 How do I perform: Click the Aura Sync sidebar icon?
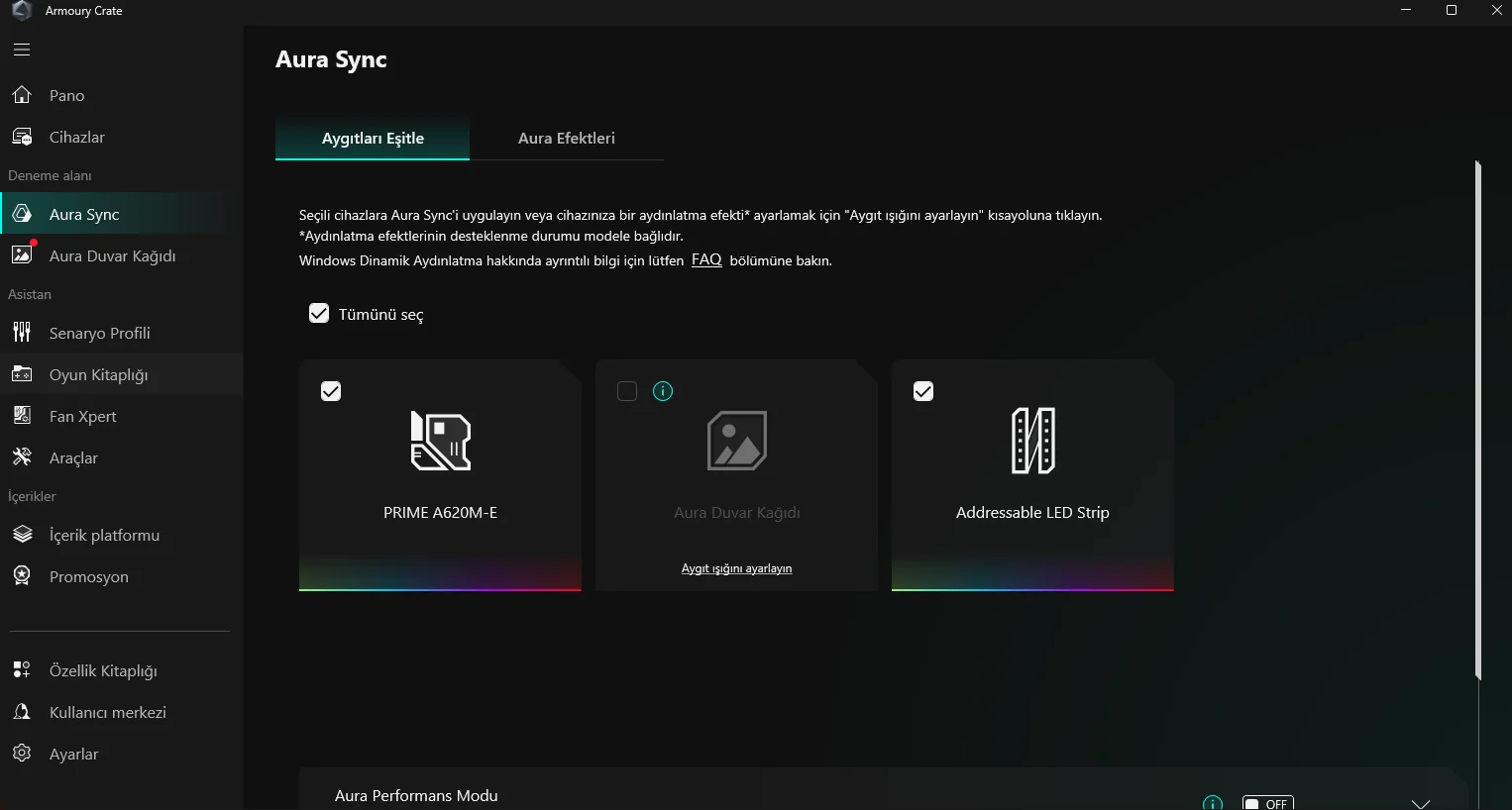22,214
